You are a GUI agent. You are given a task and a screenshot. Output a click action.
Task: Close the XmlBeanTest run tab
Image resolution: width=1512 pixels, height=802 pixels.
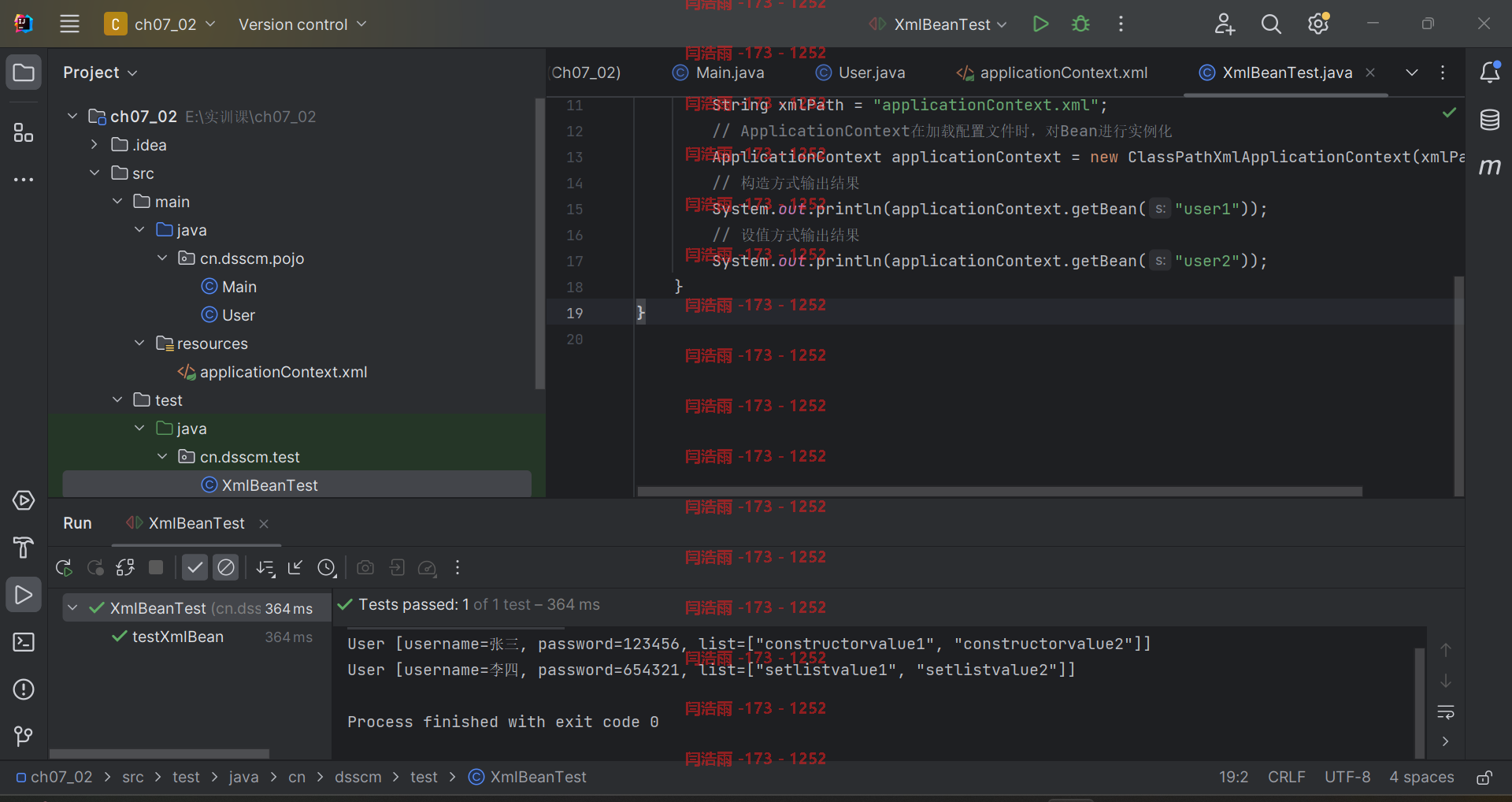click(264, 524)
